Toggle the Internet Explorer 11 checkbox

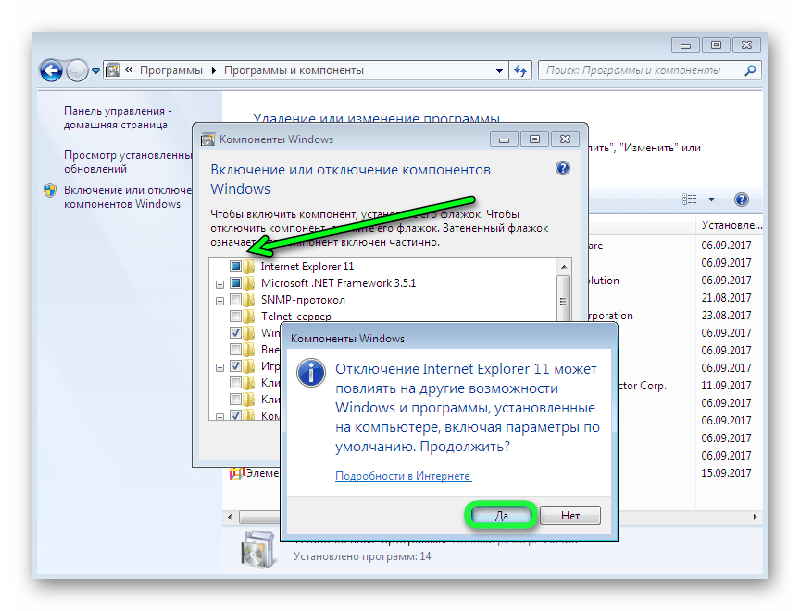[236, 266]
